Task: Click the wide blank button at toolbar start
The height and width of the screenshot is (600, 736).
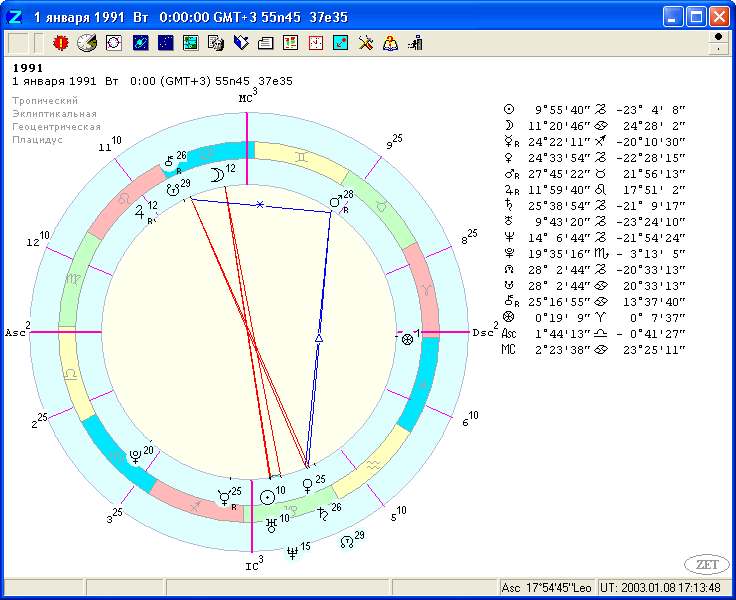Action: pyautogui.click(x=18, y=43)
